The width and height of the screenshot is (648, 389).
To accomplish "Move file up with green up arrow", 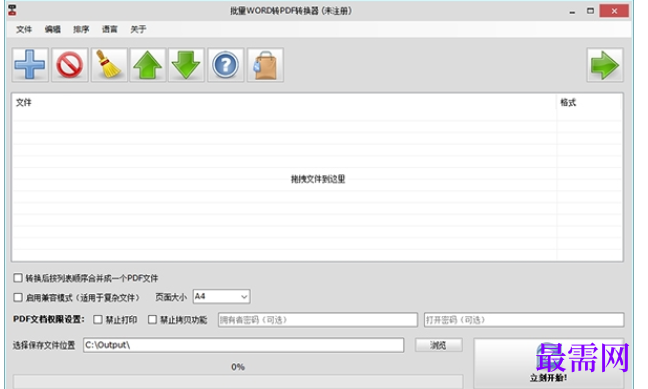I will [x=148, y=65].
